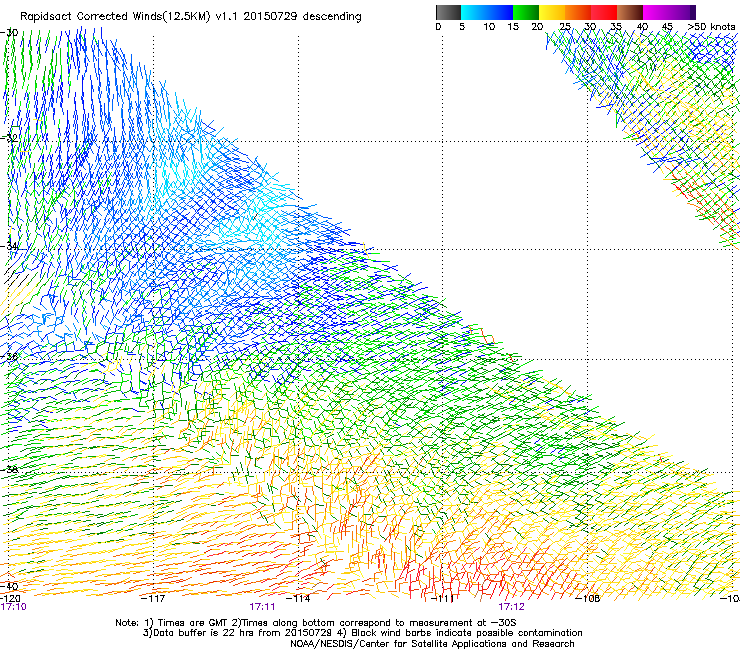Click the latitude axis label '-34'
The width and height of the screenshot is (740, 650).
click(x=9, y=246)
